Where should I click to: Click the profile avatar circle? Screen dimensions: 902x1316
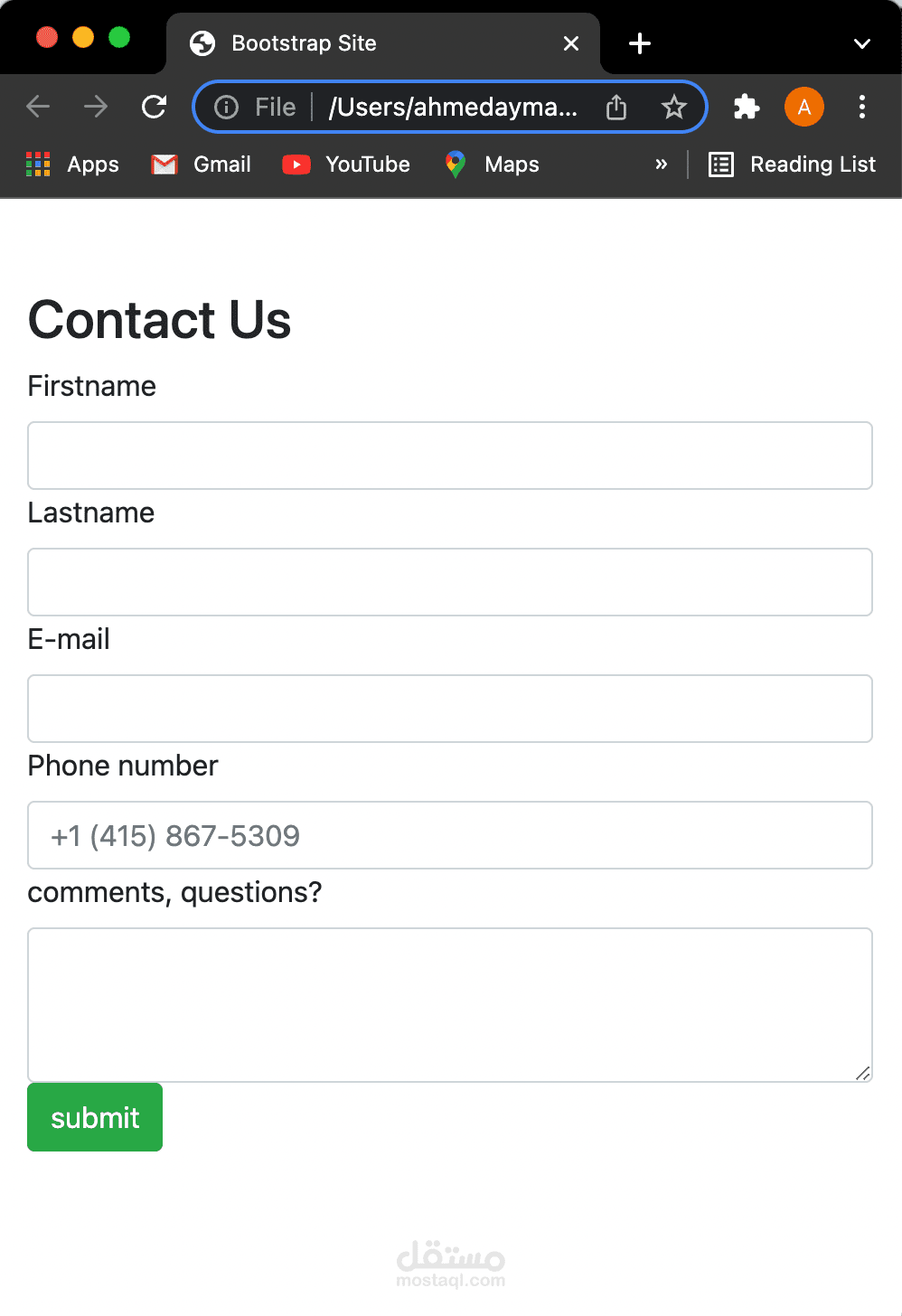(x=803, y=107)
